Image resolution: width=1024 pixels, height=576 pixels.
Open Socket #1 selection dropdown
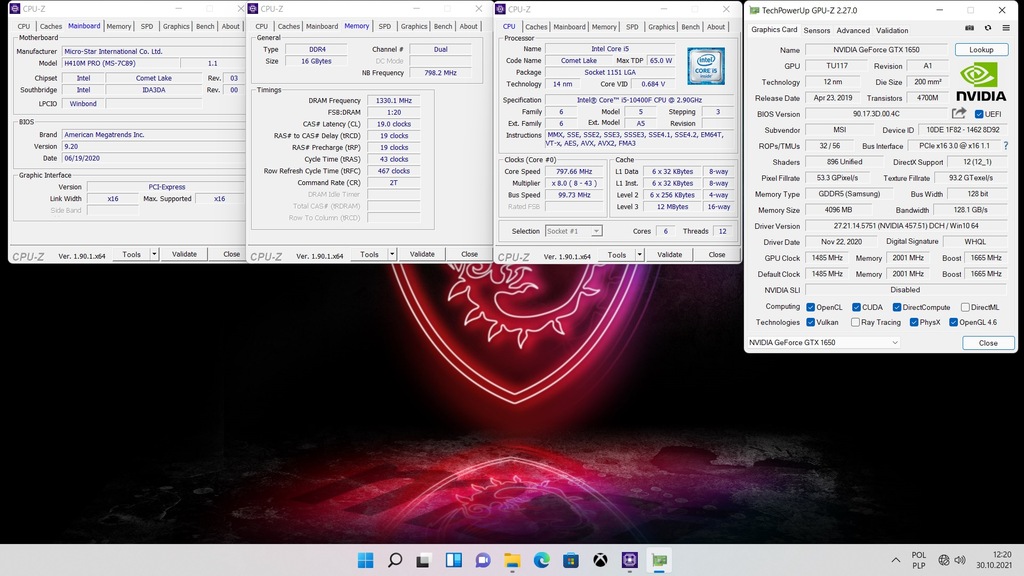coord(573,231)
